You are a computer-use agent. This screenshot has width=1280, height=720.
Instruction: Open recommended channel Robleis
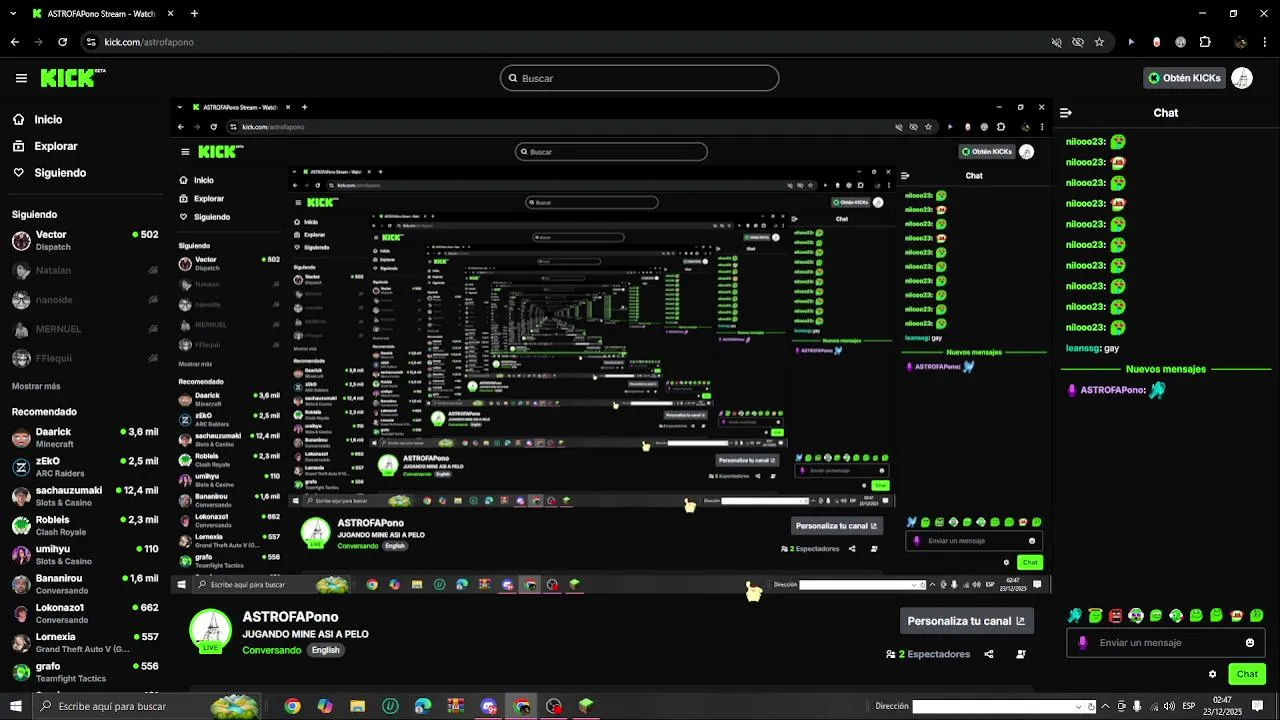pos(85,526)
